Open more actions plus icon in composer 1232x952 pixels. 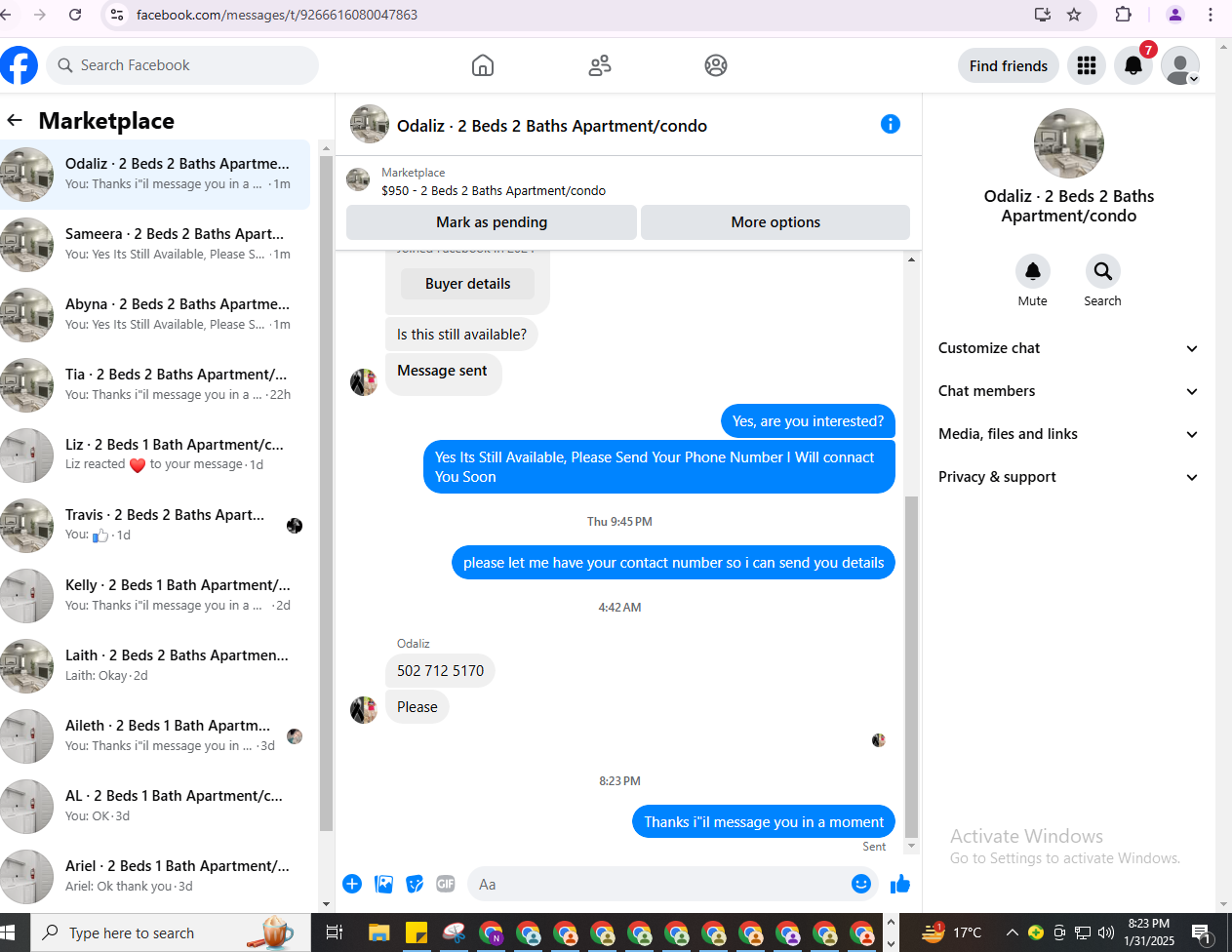(x=352, y=884)
